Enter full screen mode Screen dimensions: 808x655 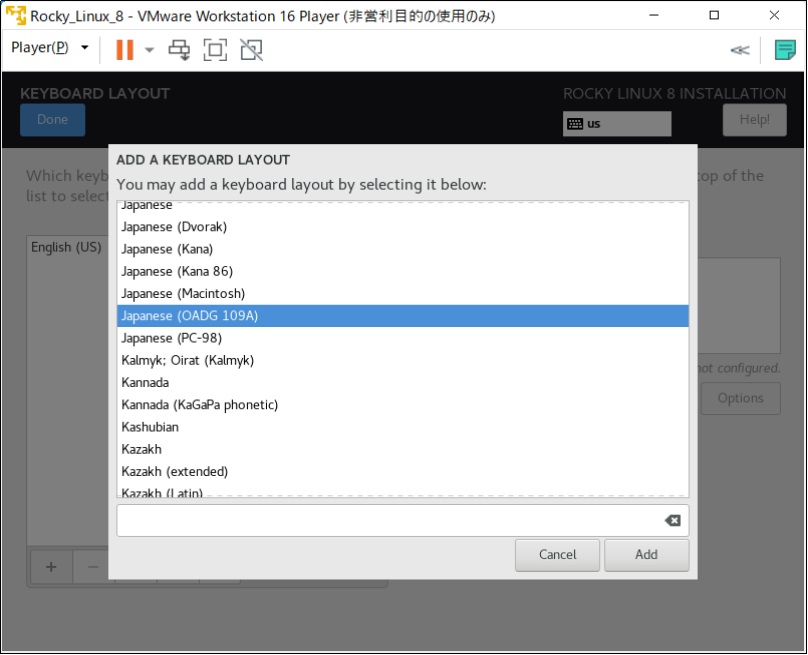click(214, 48)
